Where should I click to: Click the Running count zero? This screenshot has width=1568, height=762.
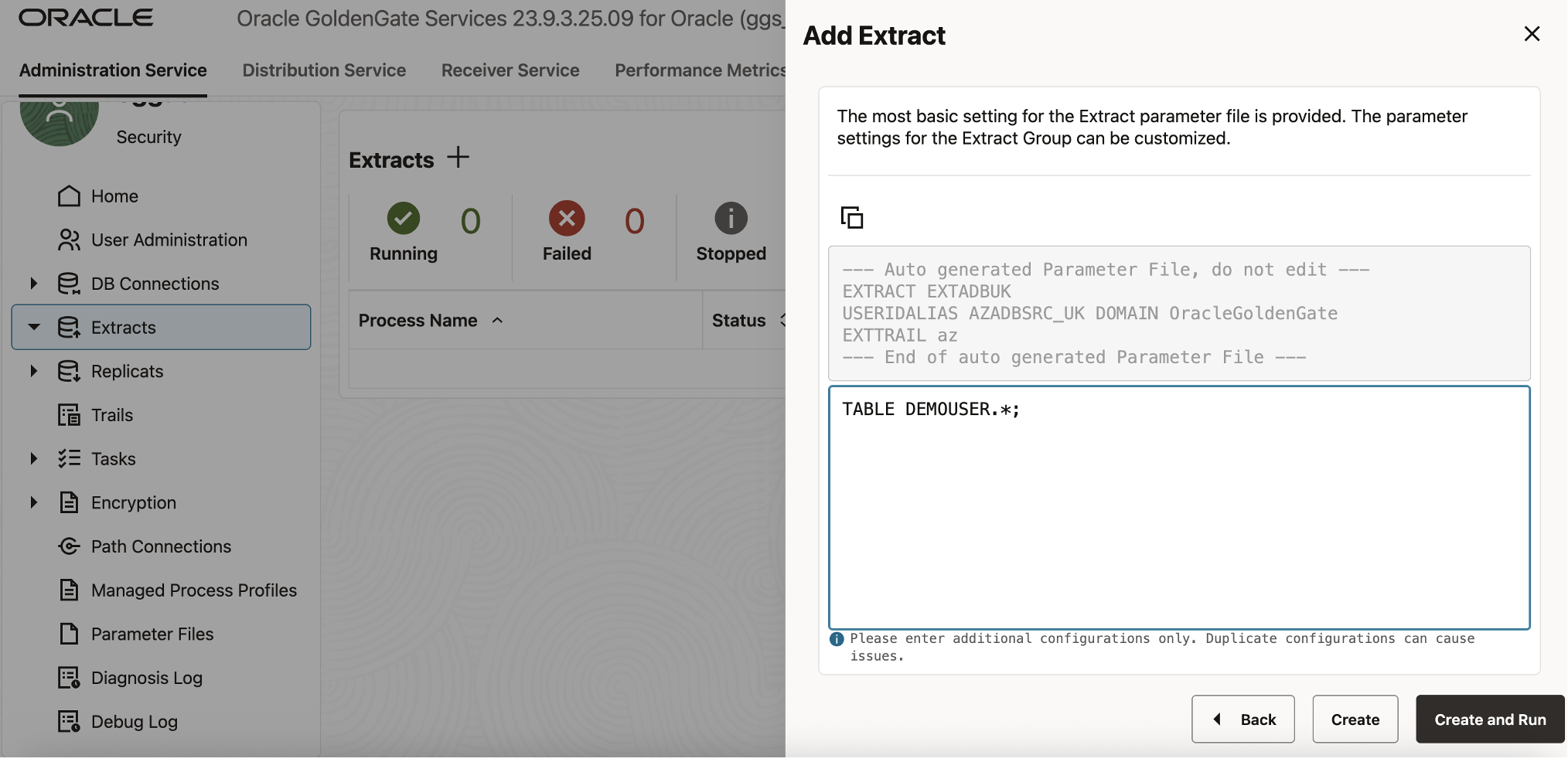pos(470,221)
